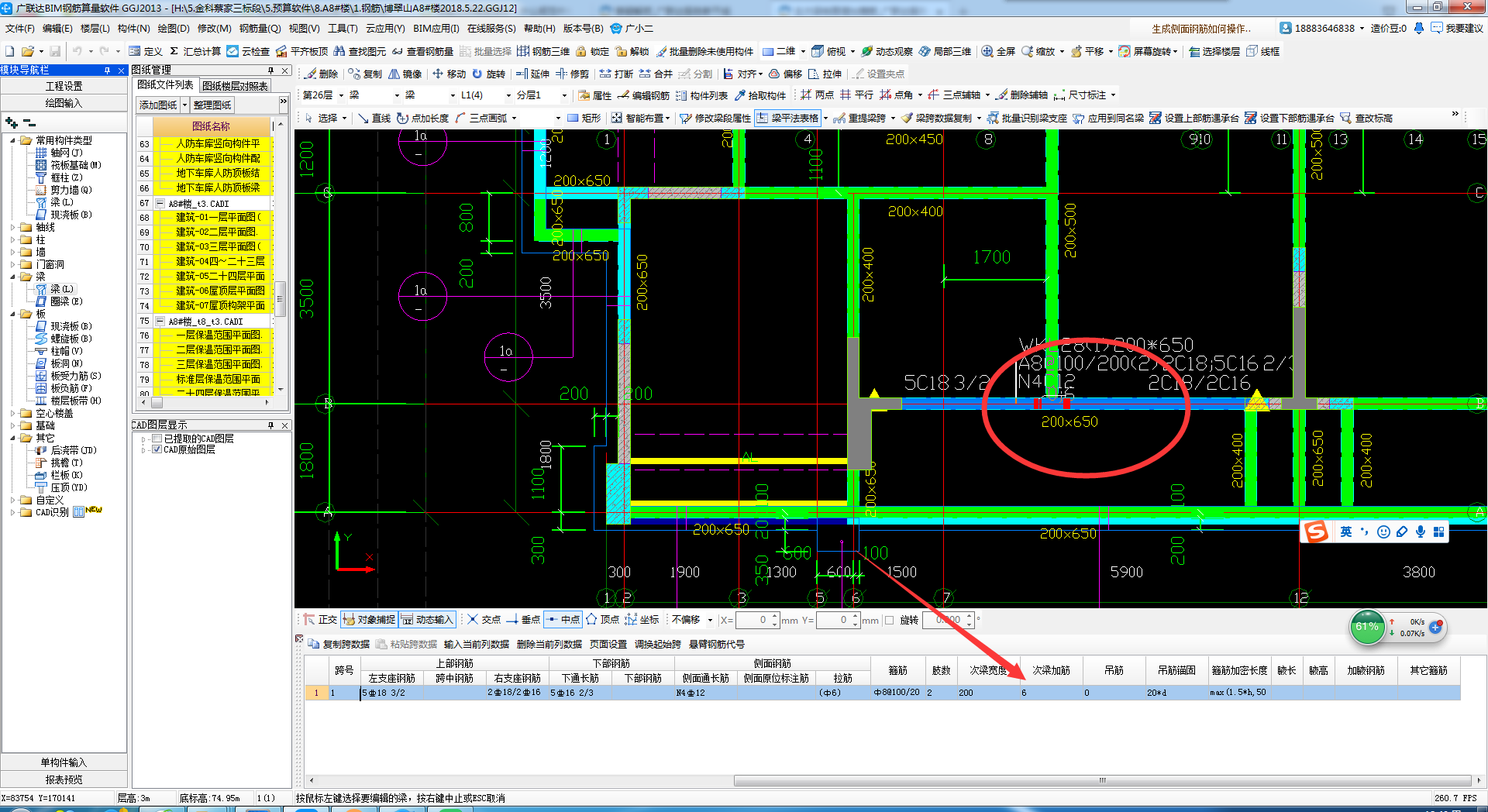This screenshot has height=812, width=1488.
Task: Toggle 正交 ortho mode
Action: click(x=321, y=619)
